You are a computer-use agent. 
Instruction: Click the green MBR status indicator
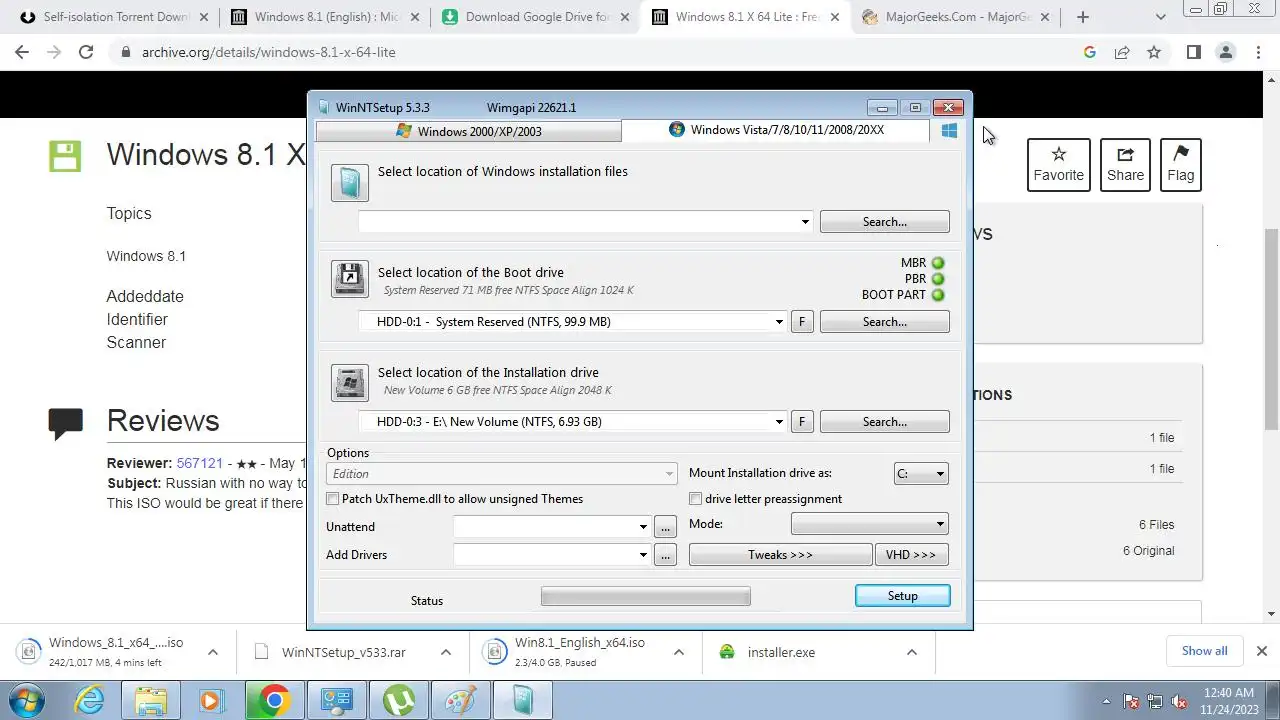(938, 263)
